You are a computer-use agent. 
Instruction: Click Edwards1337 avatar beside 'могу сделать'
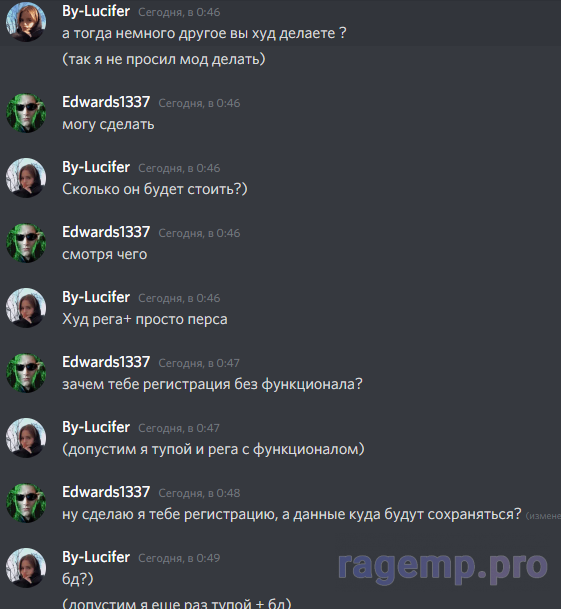click(26, 113)
